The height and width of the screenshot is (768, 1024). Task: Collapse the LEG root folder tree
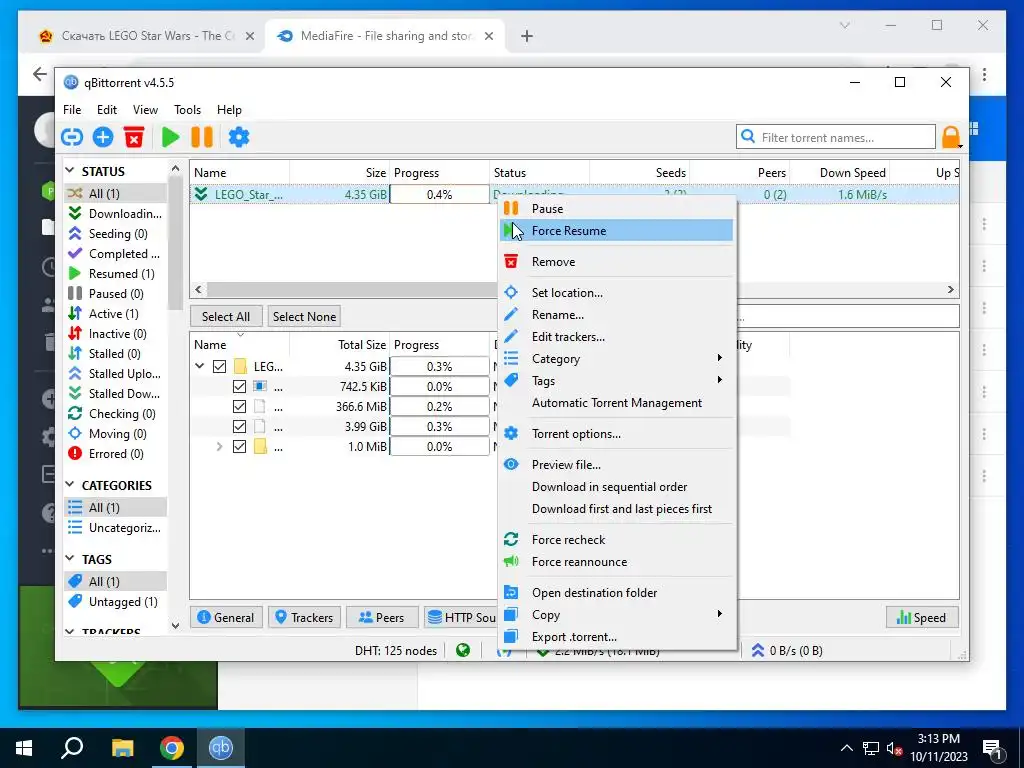(x=200, y=366)
